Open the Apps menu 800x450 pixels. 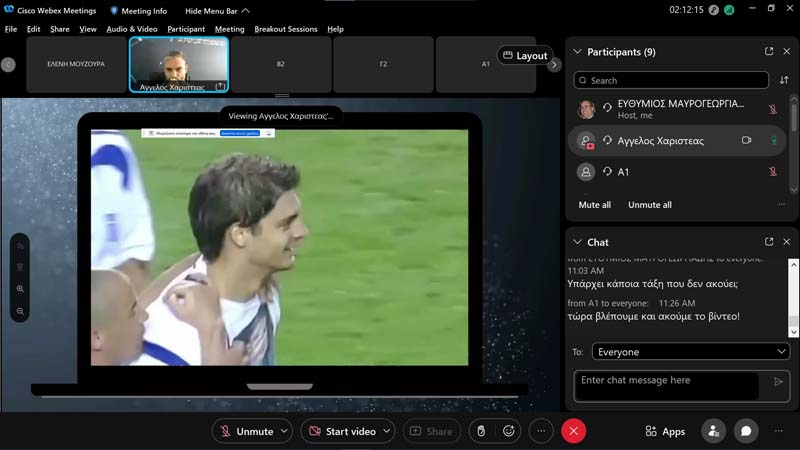[x=665, y=432]
